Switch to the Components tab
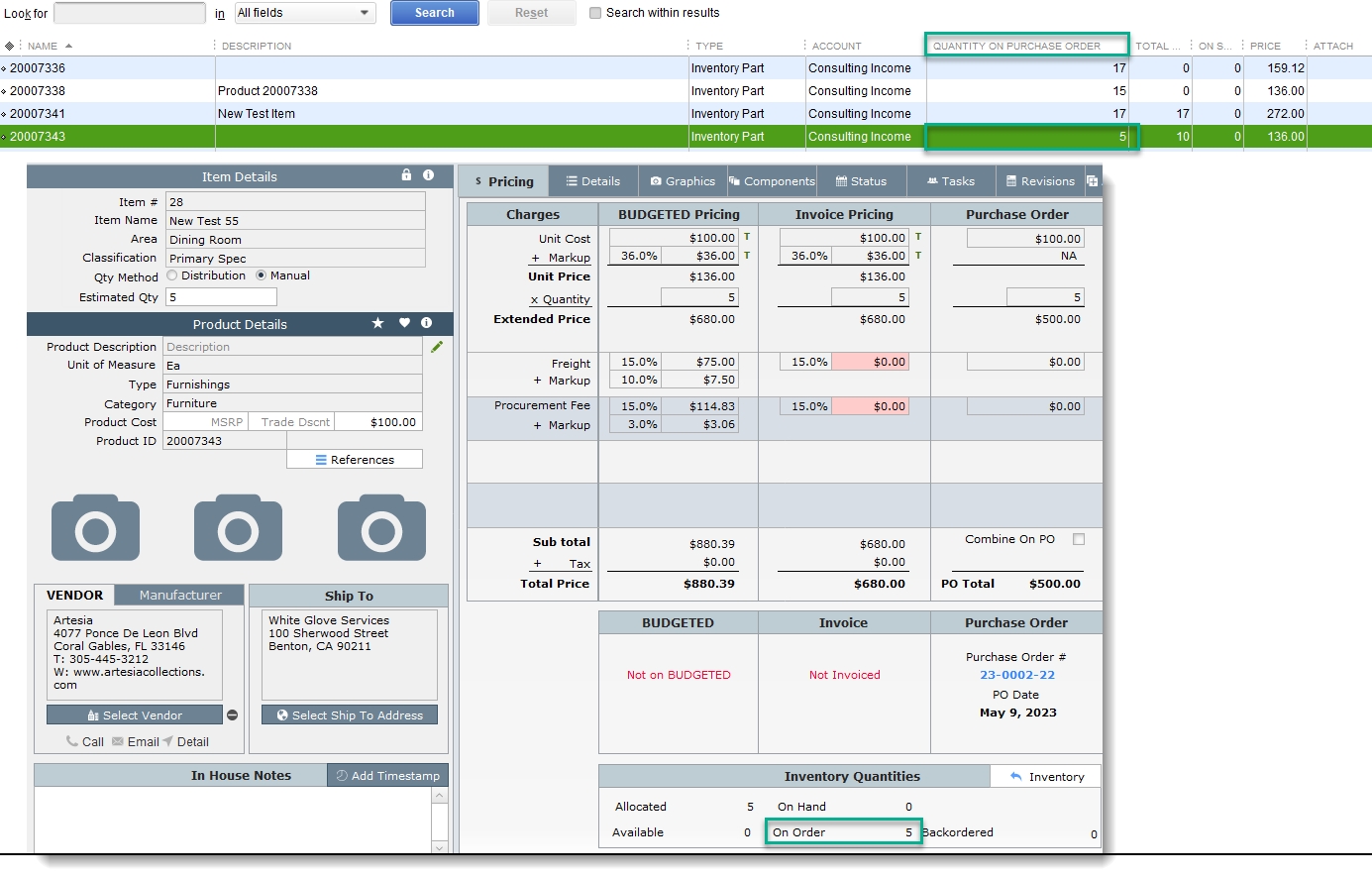The width and height of the screenshot is (1372, 879). (x=772, y=181)
